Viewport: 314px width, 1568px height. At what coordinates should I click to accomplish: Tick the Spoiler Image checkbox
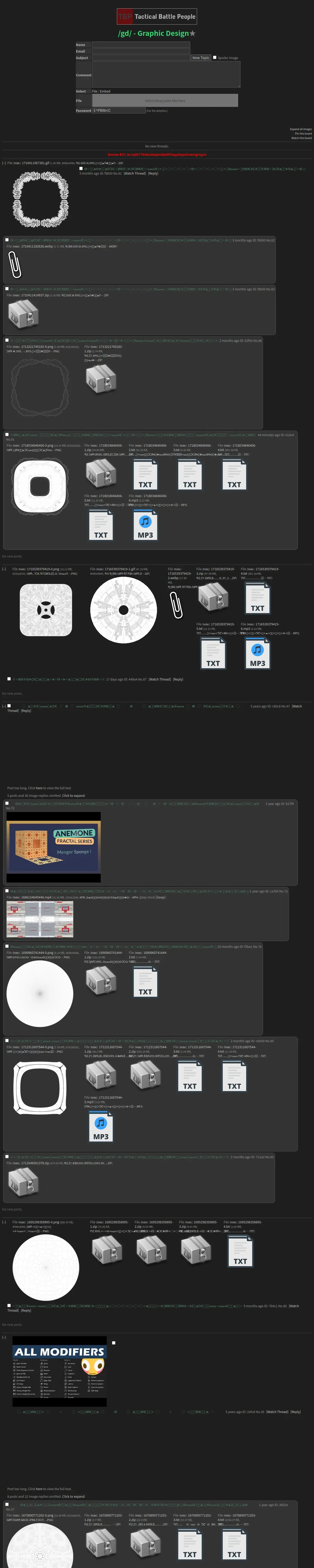[215, 57]
